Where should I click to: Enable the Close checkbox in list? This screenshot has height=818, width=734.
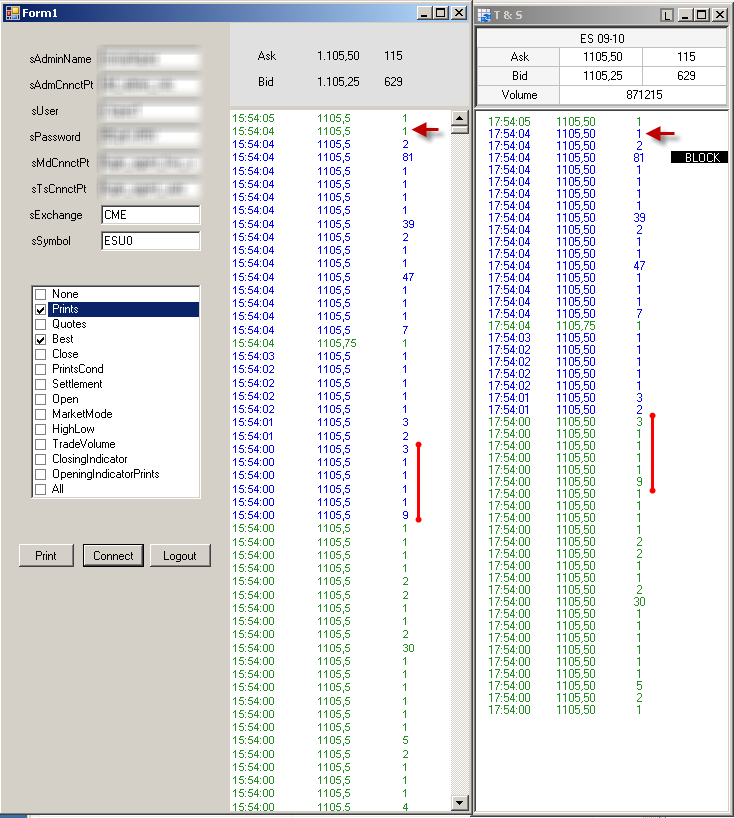[41, 354]
